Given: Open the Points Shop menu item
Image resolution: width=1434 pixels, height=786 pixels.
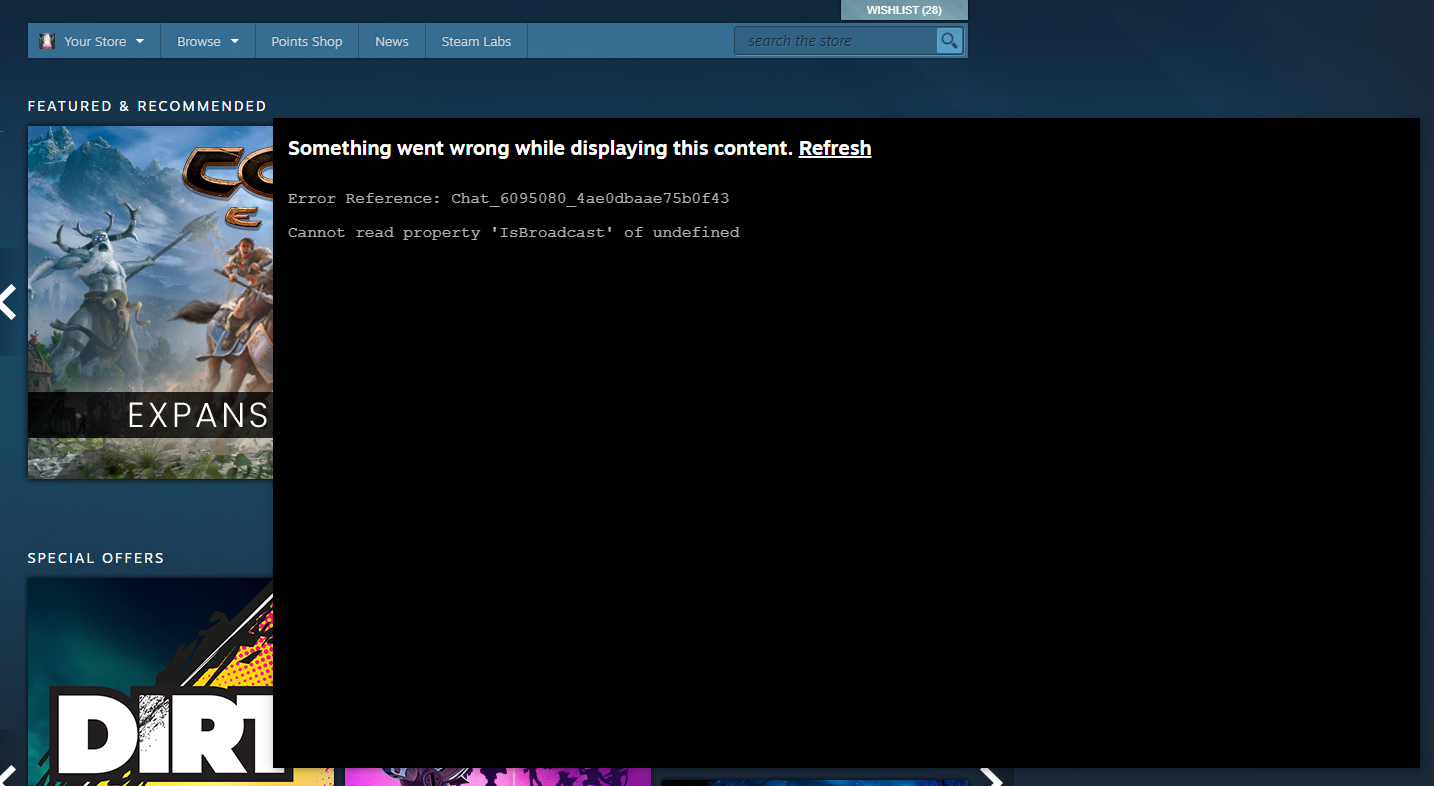Looking at the screenshot, I should point(306,41).
